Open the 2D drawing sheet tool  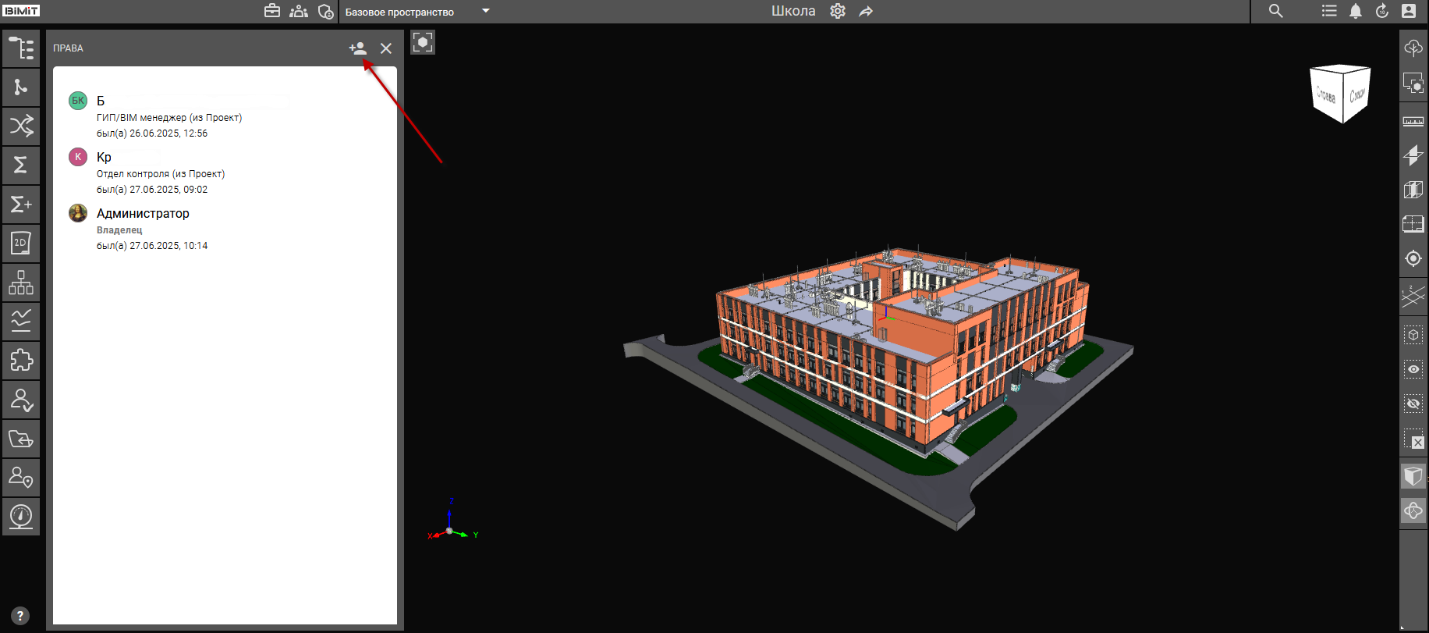pyautogui.click(x=21, y=243)
